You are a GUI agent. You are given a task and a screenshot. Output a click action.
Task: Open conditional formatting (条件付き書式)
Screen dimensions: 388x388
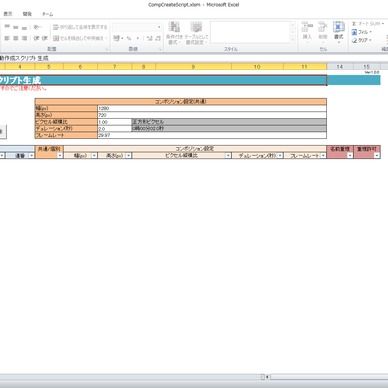[174, 33]
